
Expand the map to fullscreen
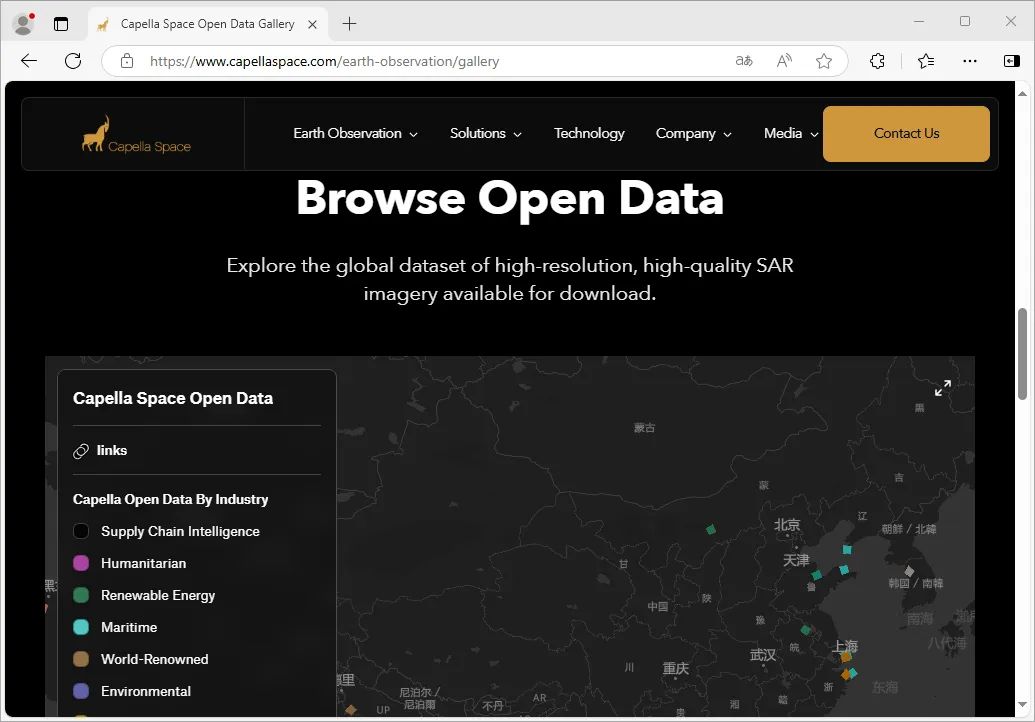click(x=943, y=388)
